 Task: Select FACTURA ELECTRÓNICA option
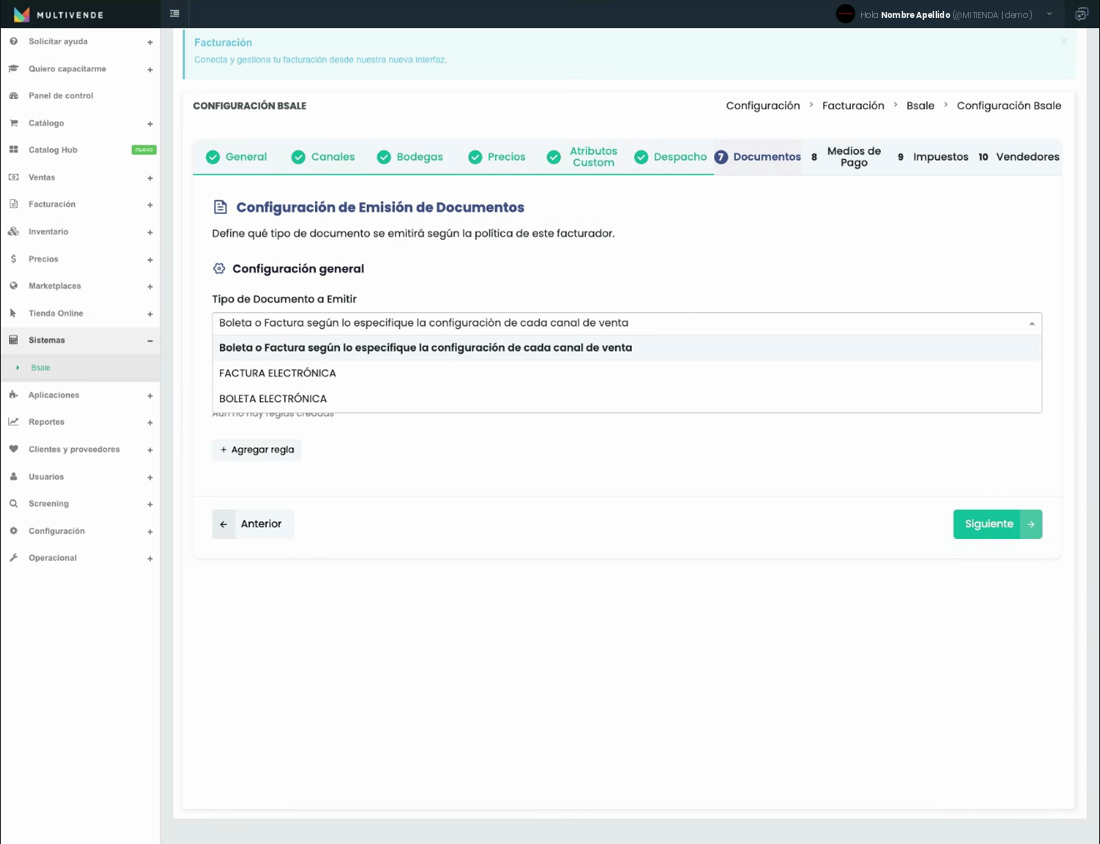627,373
